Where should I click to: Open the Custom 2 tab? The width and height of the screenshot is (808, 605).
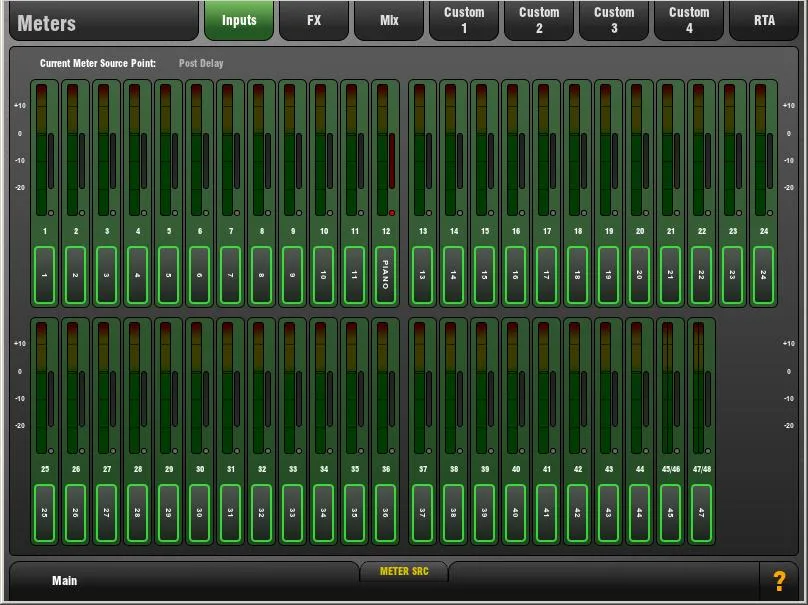(539, 20)
